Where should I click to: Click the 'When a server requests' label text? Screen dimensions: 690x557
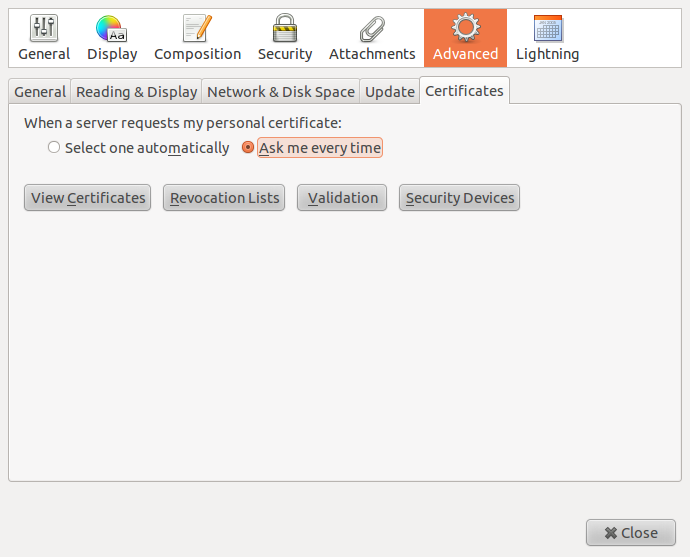[183, 123]
